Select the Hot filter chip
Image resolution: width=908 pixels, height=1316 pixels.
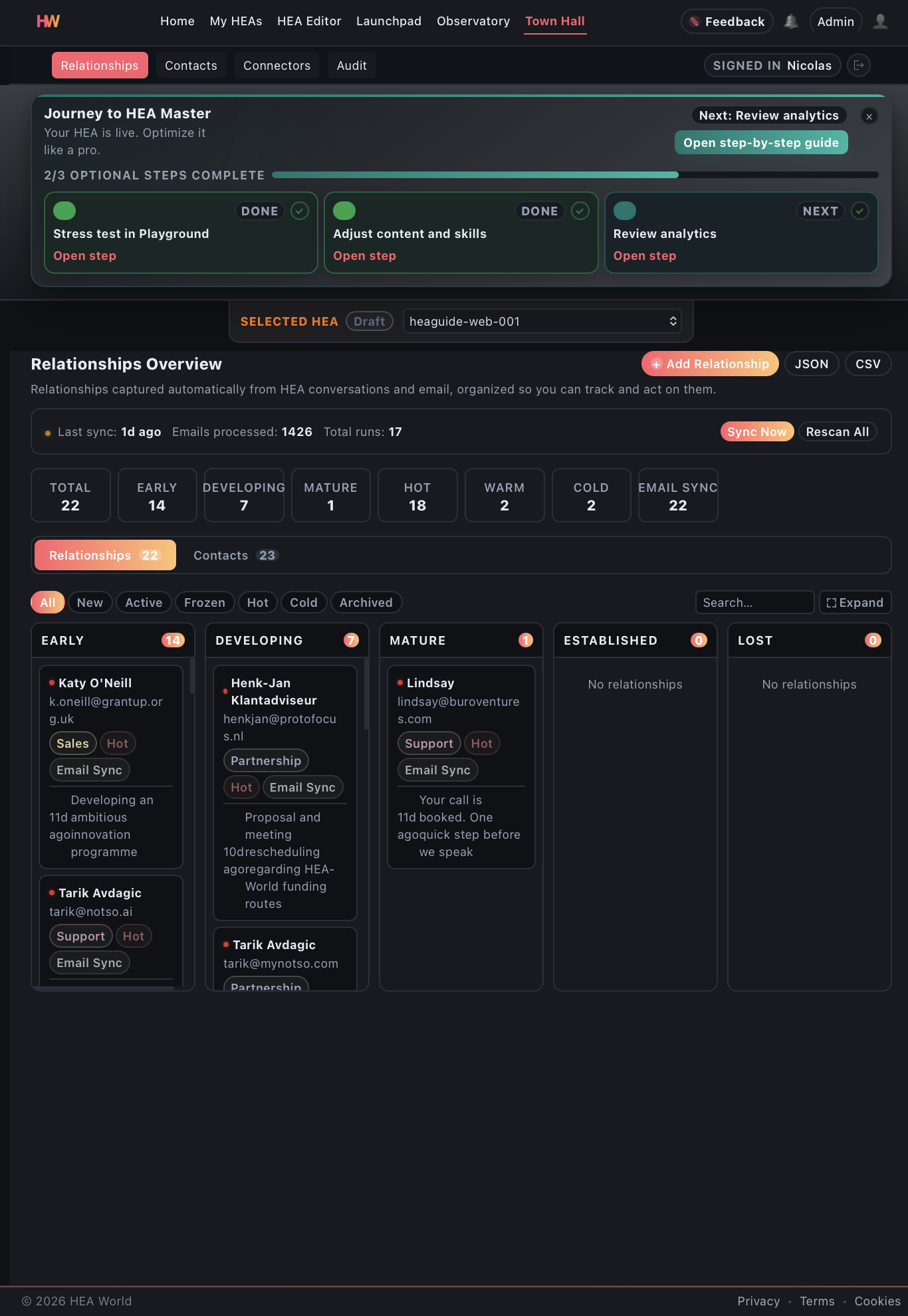[x=258, y=603]
